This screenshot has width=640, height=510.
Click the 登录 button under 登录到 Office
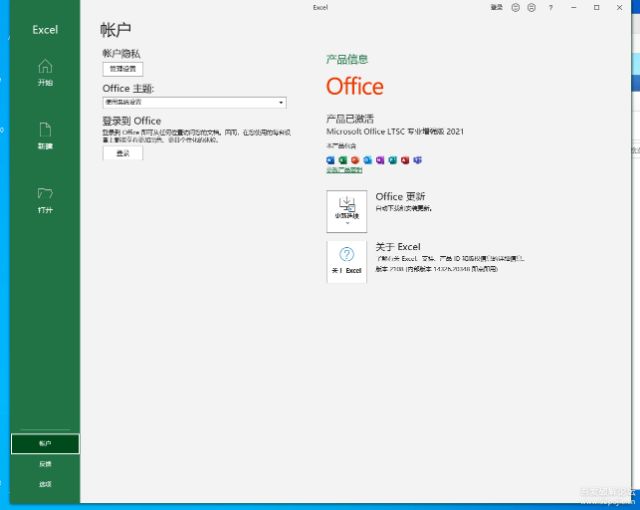tap(123, 153)
